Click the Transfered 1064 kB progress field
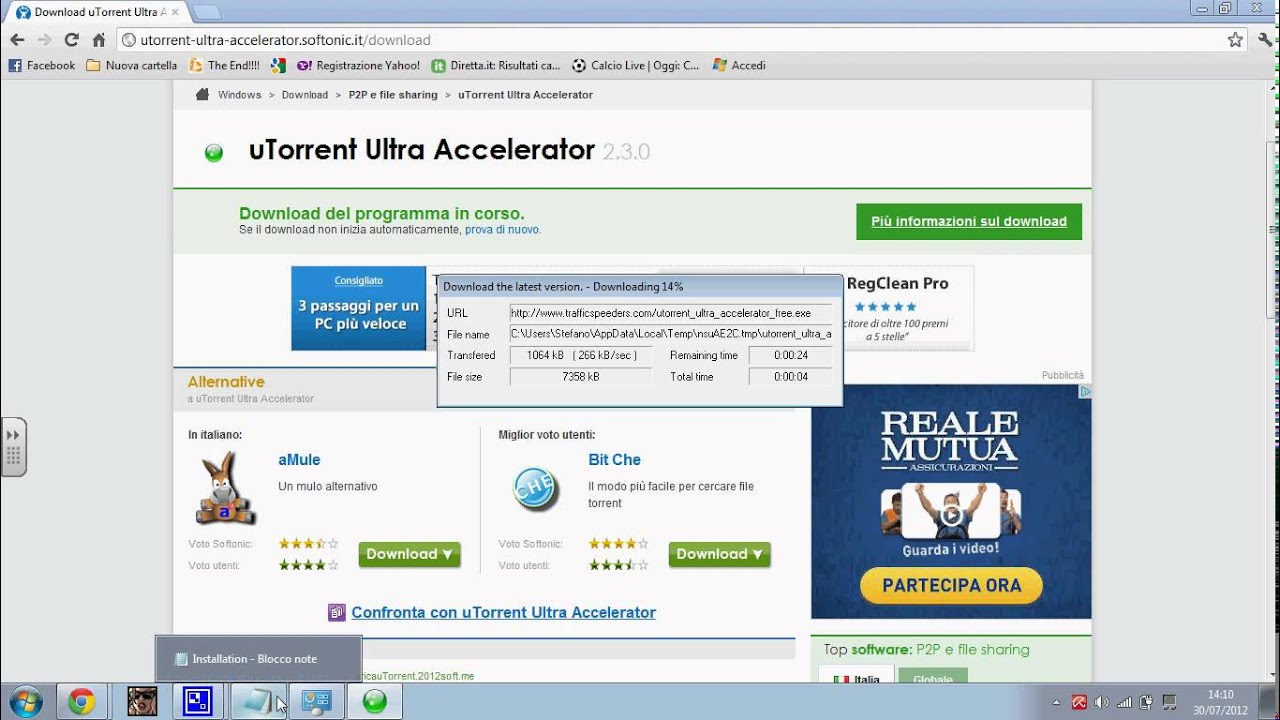The image size is (1280, 720). tap(581, 355)
